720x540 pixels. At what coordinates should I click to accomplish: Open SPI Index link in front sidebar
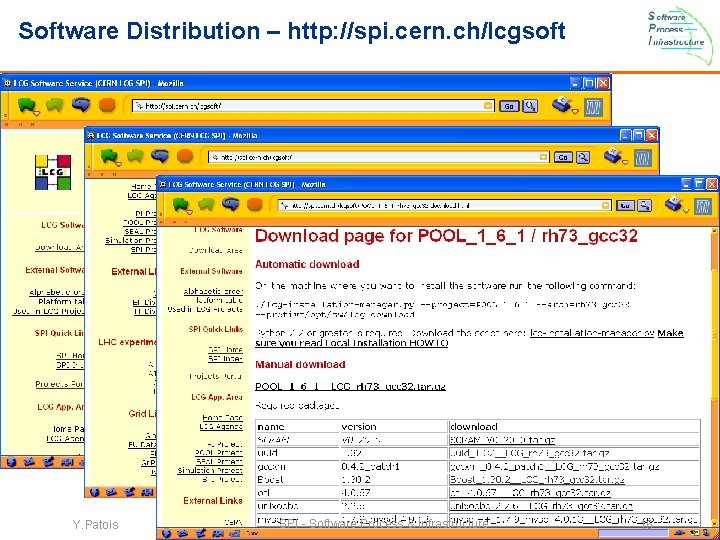coord(225,359)
